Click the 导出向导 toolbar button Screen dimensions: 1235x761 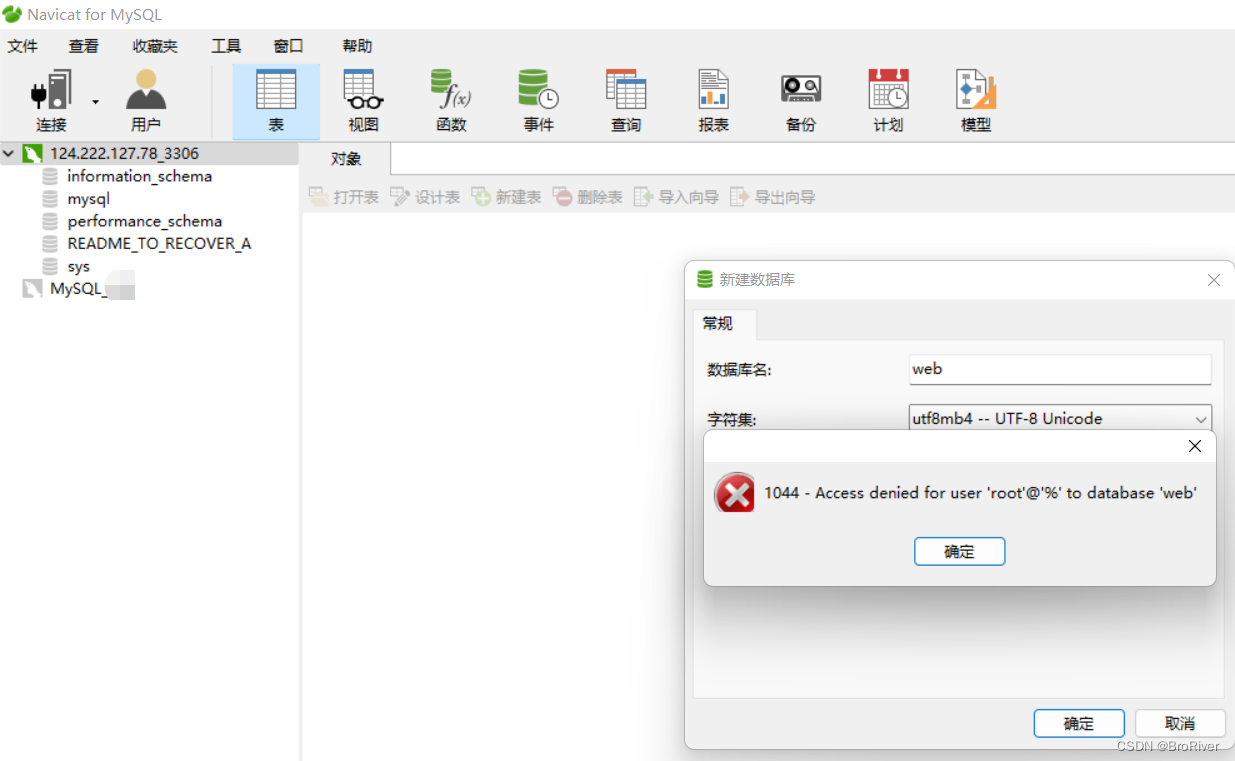coord(772,197)
